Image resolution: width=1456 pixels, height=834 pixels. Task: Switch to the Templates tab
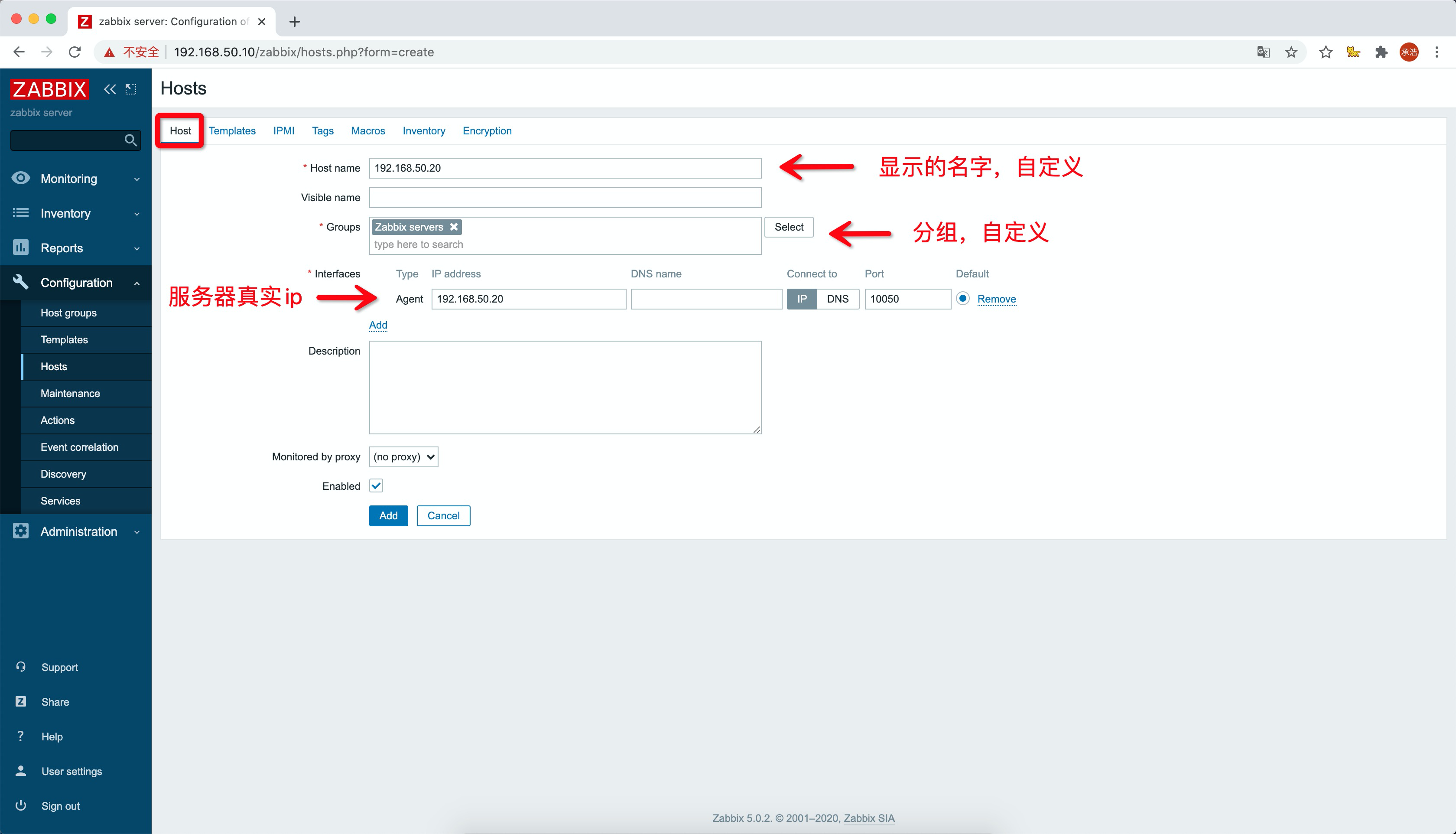[232, 130]
